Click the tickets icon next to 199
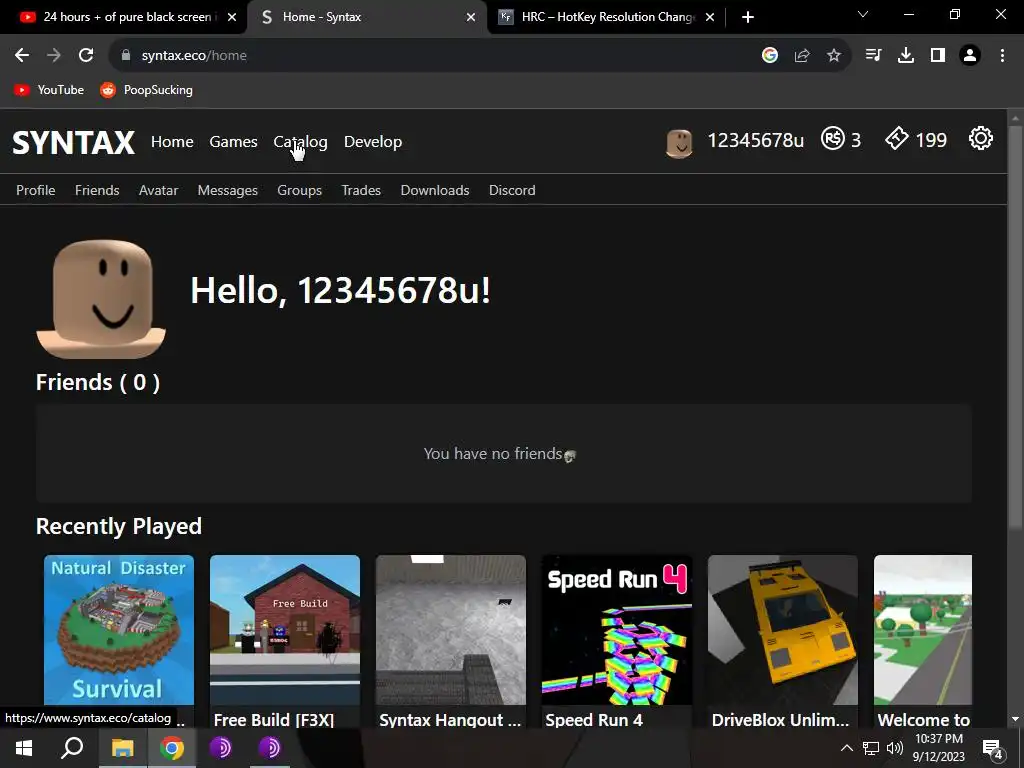Image resolution: width=1024 pixels, height=768 pixels. pos(897,138)
